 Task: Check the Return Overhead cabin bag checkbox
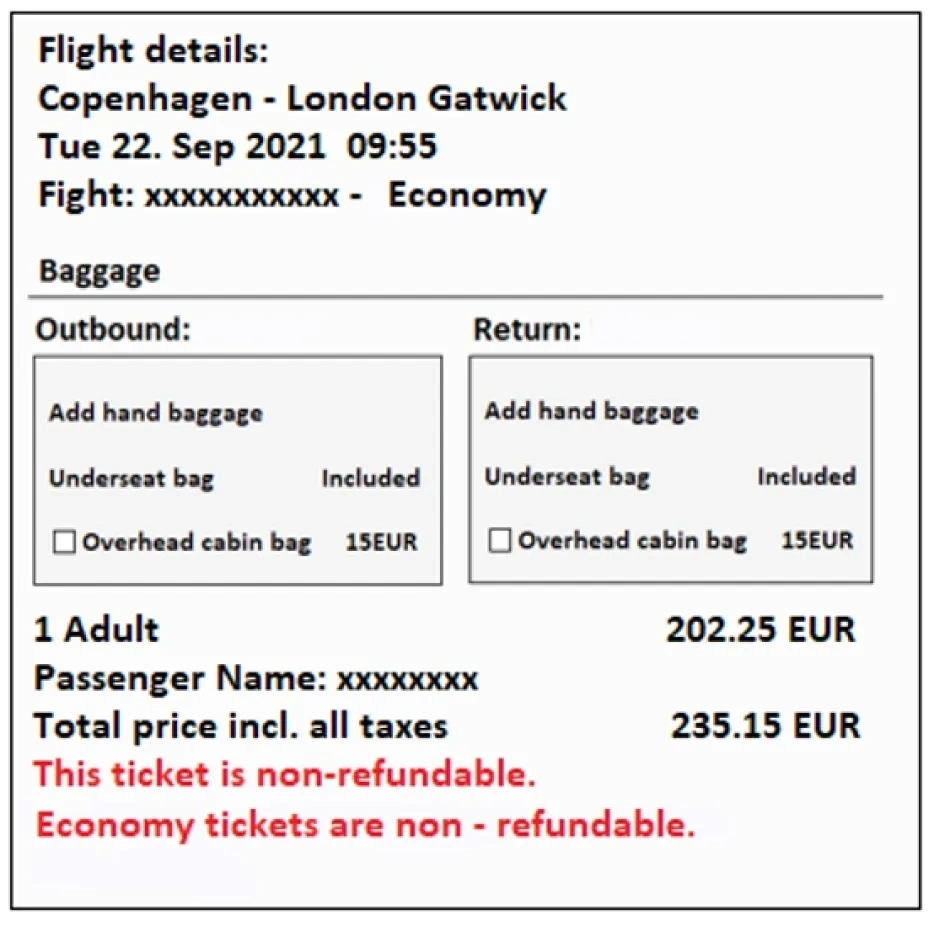click(x=500, y=542)
